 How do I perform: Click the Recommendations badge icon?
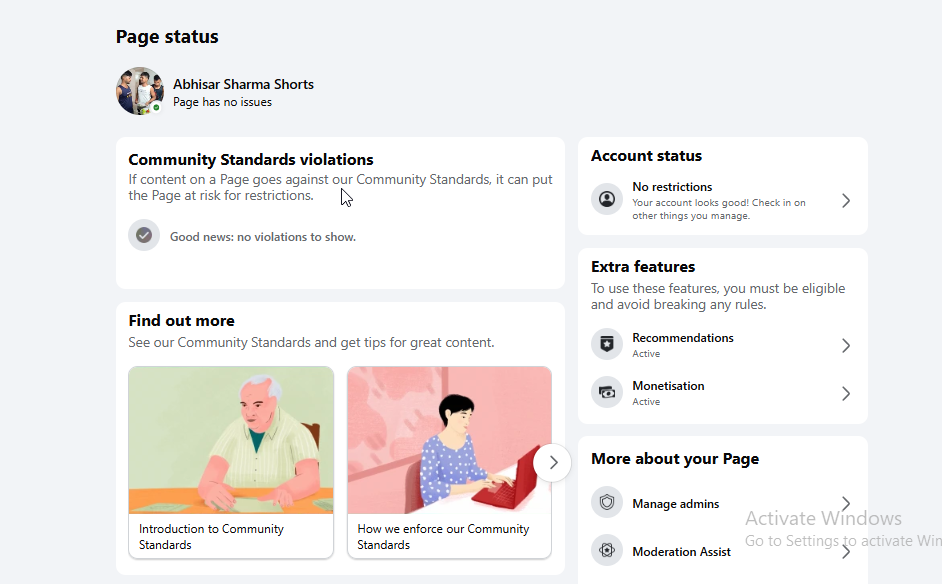click(607, 344)
